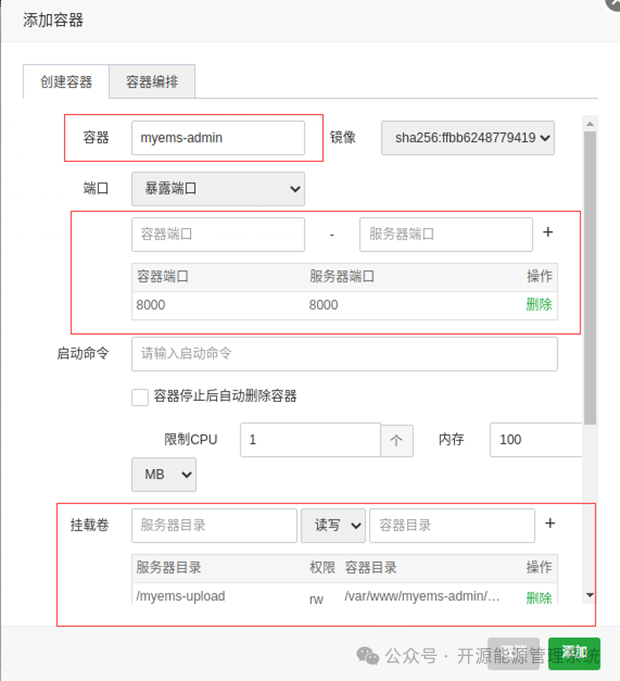Focus the 容器目录 mount input field

coord(452,526)
